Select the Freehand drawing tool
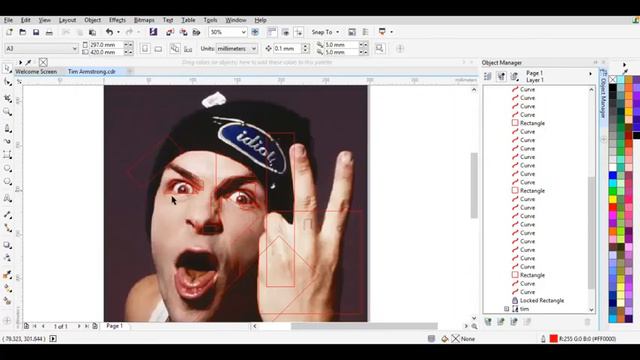 click(x=7, y=128)
